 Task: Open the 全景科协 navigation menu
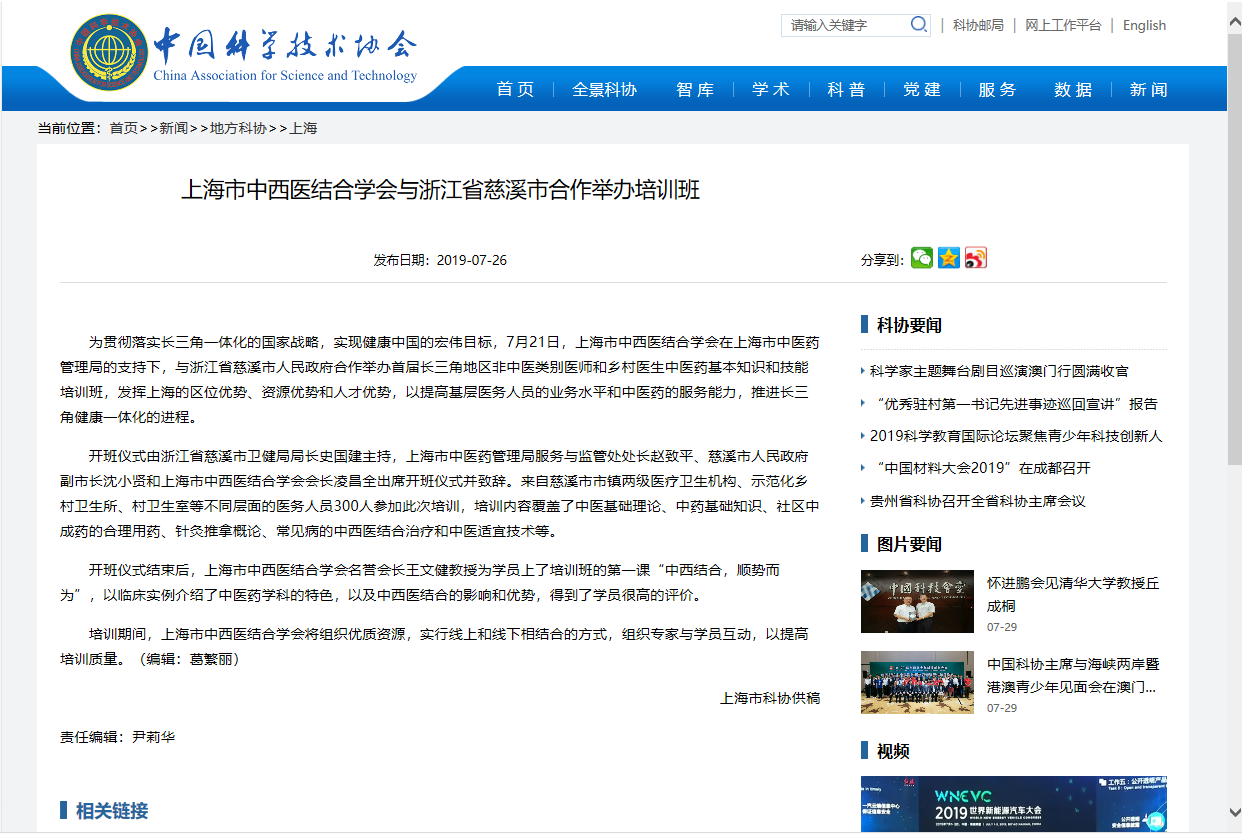(604, 90)
